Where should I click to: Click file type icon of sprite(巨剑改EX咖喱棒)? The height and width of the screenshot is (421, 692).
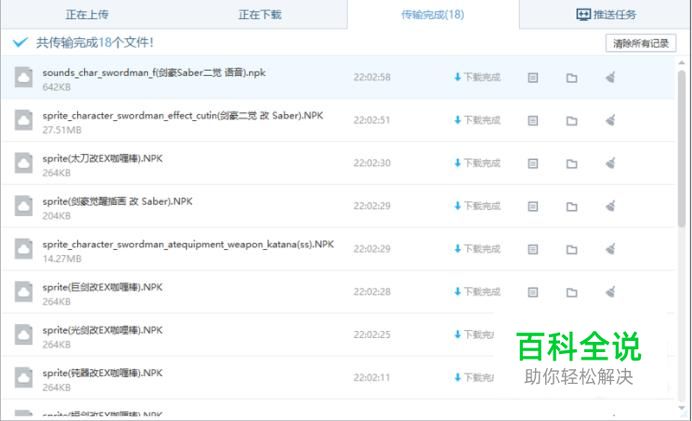23,291
